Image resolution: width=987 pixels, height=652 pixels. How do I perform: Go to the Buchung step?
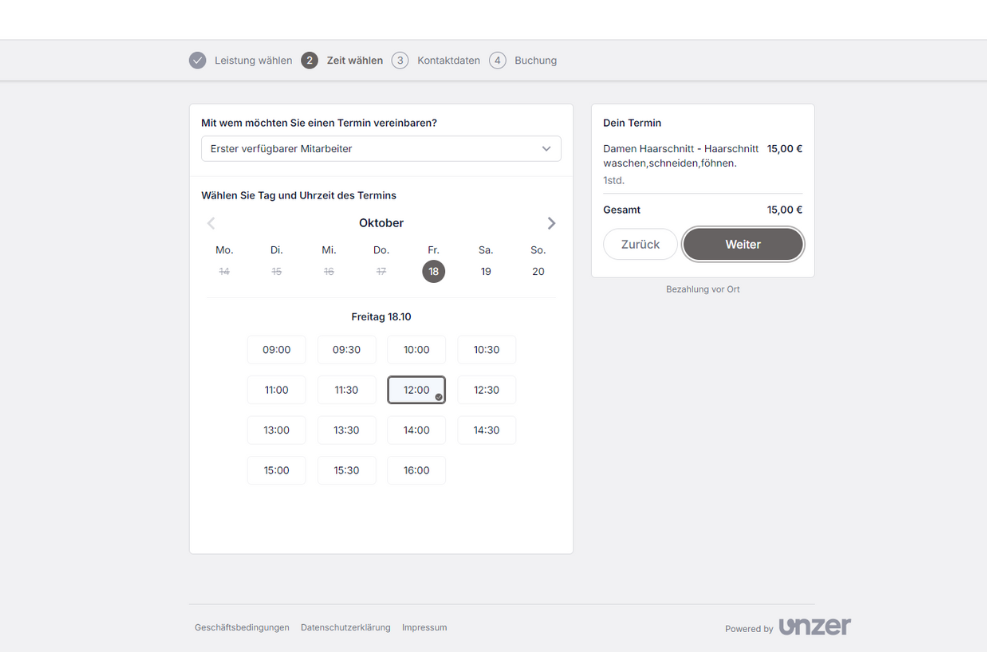tap(535, 60)
